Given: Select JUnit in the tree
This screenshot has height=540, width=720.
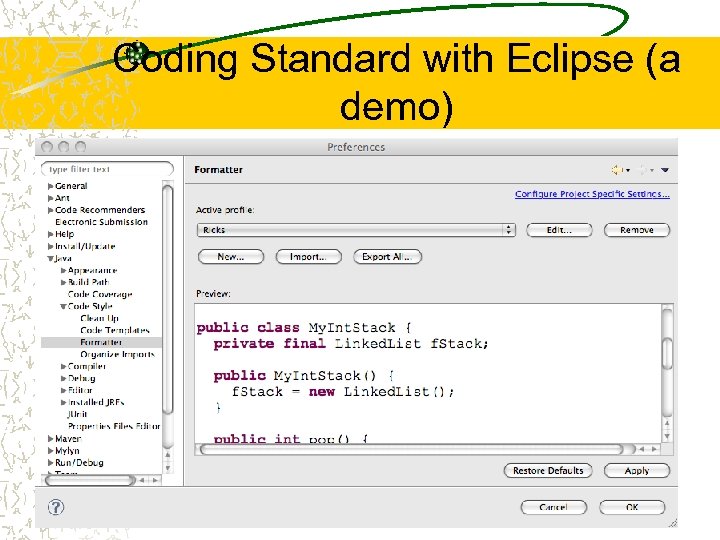Looking at the screenshot, I should 77,414.
